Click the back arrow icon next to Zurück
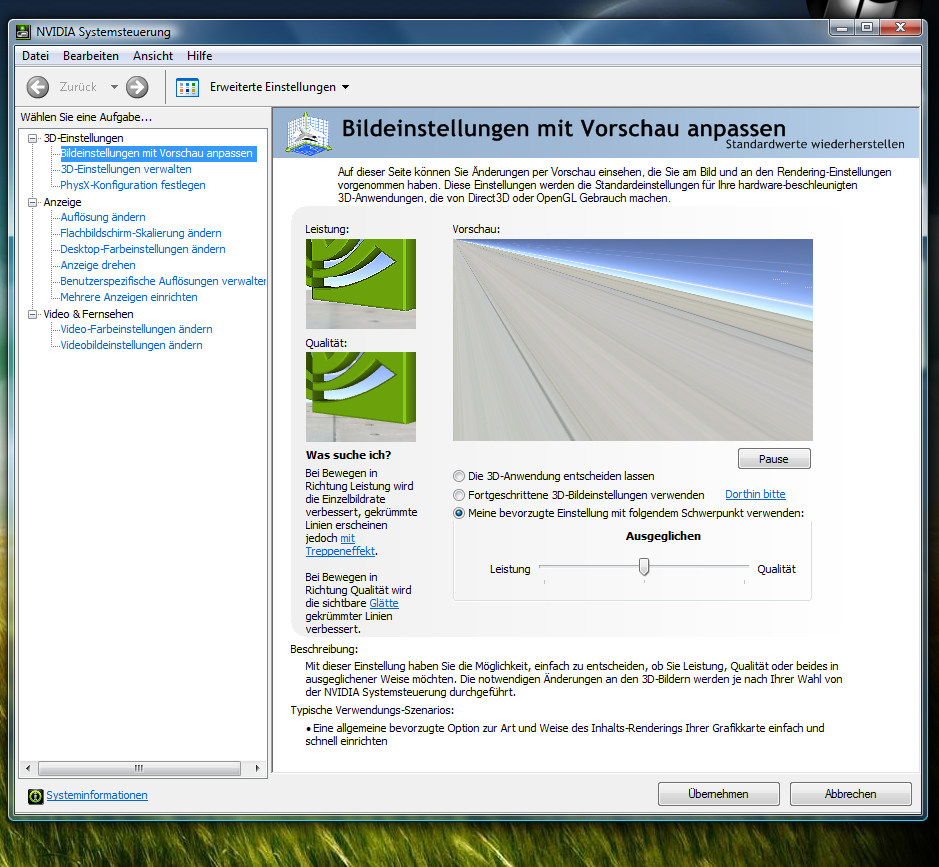The width and height of the screenshot is (939, 867). (38, 87)
